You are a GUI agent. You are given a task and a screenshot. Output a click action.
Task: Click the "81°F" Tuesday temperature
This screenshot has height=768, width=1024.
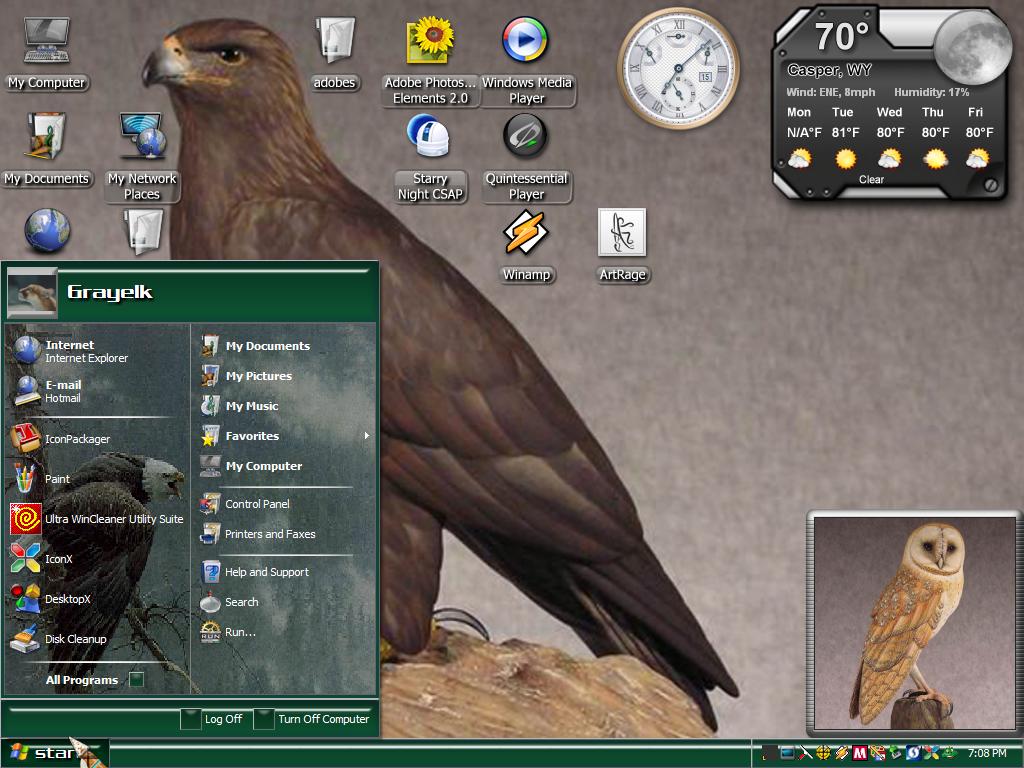(845, 133)
